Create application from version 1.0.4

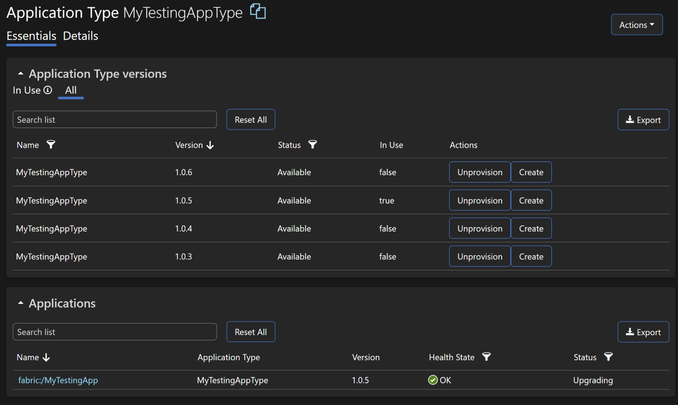point(531,228)
